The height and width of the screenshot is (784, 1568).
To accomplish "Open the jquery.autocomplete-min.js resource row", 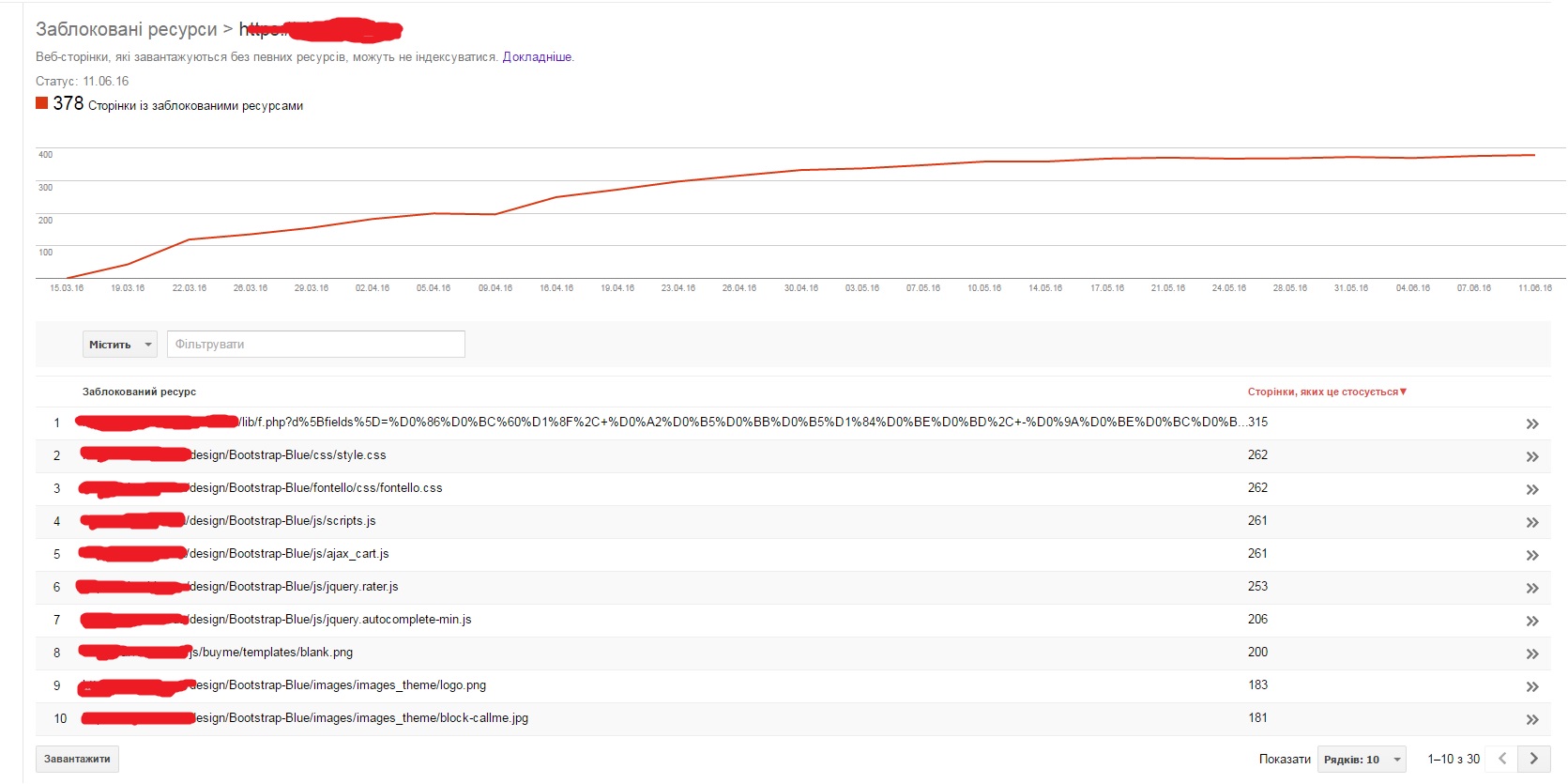I will 330,620.
